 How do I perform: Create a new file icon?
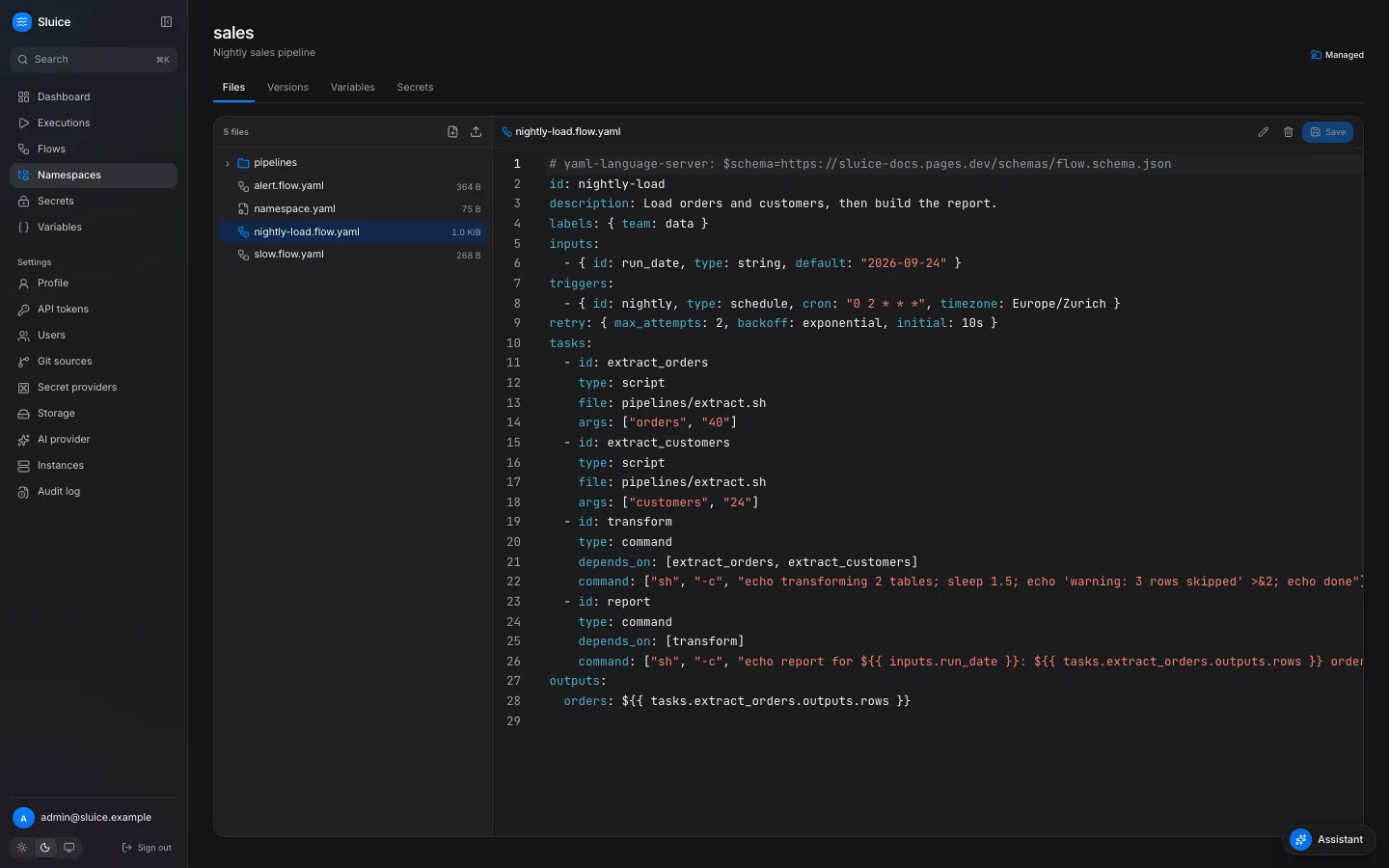point(452,131)
